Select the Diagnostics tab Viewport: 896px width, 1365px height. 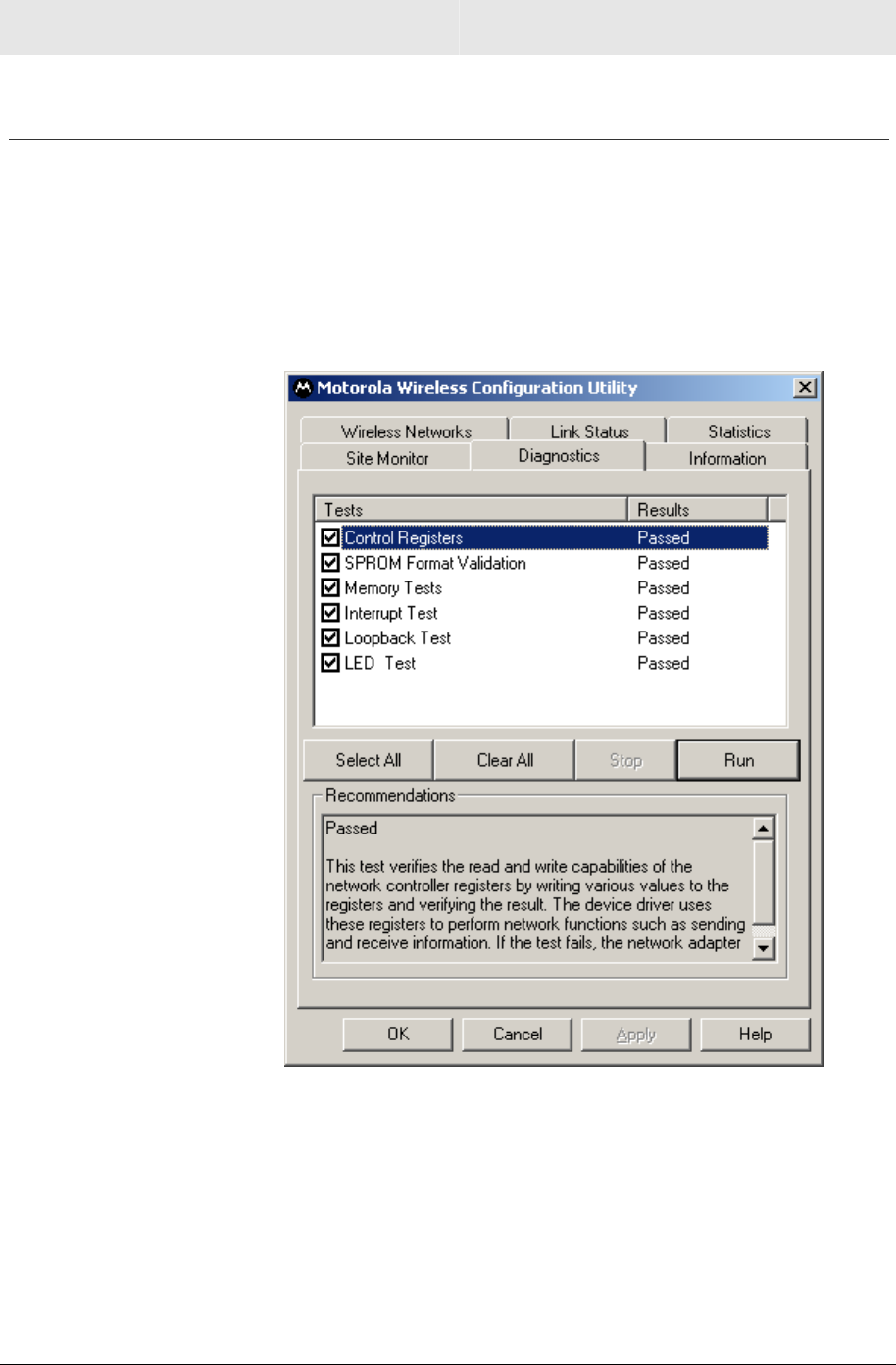tap(559, 456)
